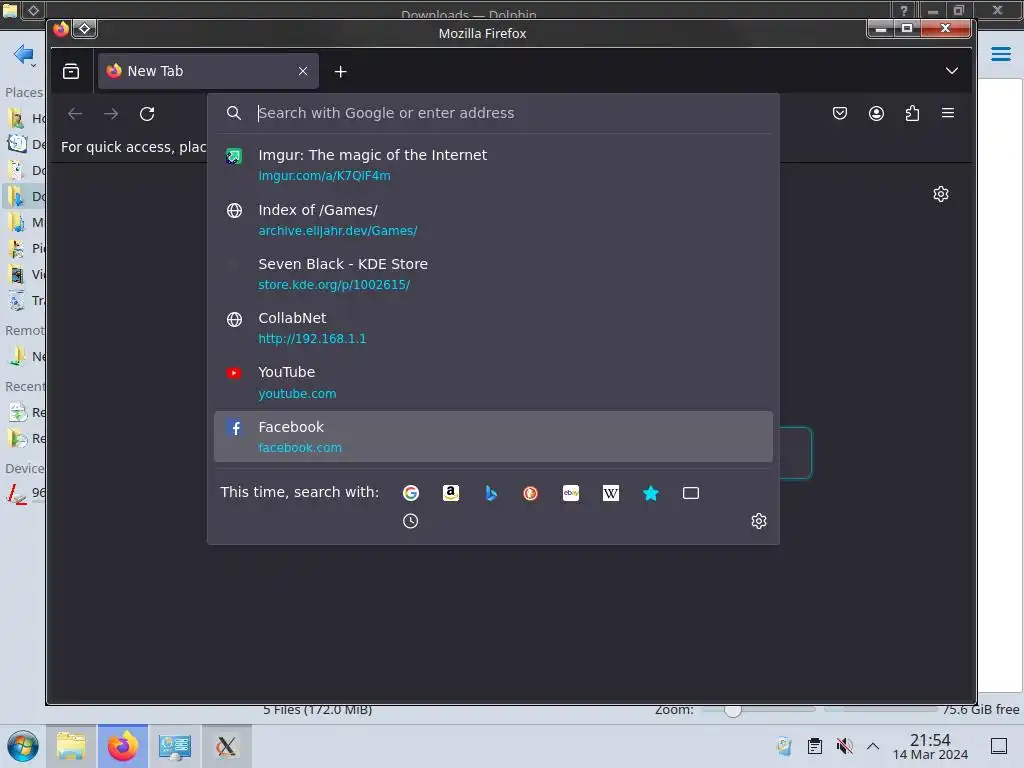Click show desktop button in tray
This screenshot has height=768, width=1024.
click(999, 746)
